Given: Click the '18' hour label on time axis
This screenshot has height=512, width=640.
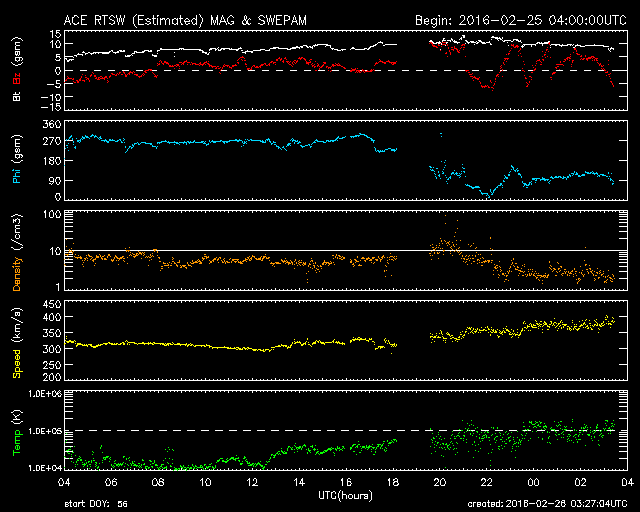Looking at the screenshot, I should pos(393,483).
